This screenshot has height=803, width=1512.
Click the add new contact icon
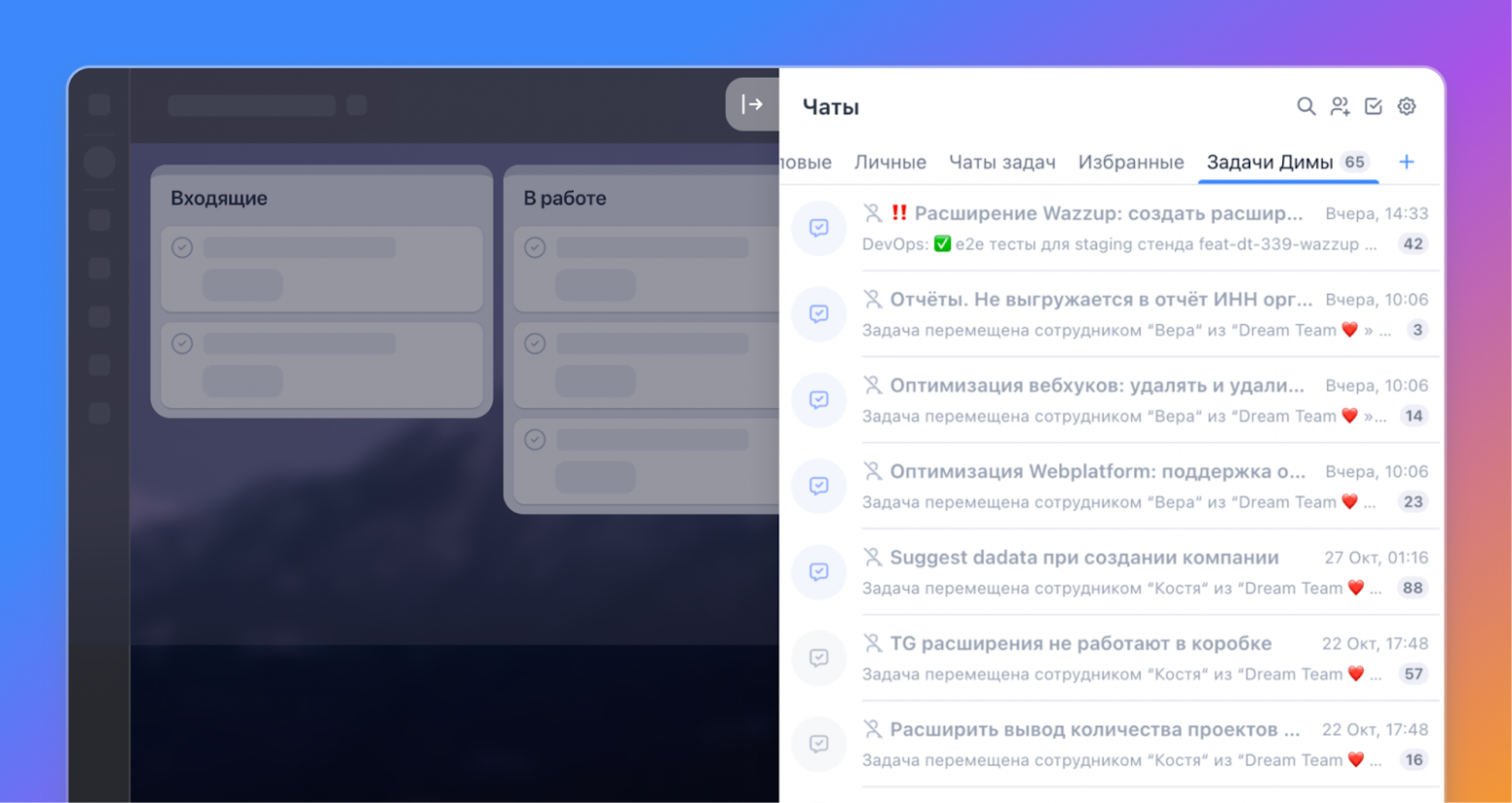coord(1339,107)
